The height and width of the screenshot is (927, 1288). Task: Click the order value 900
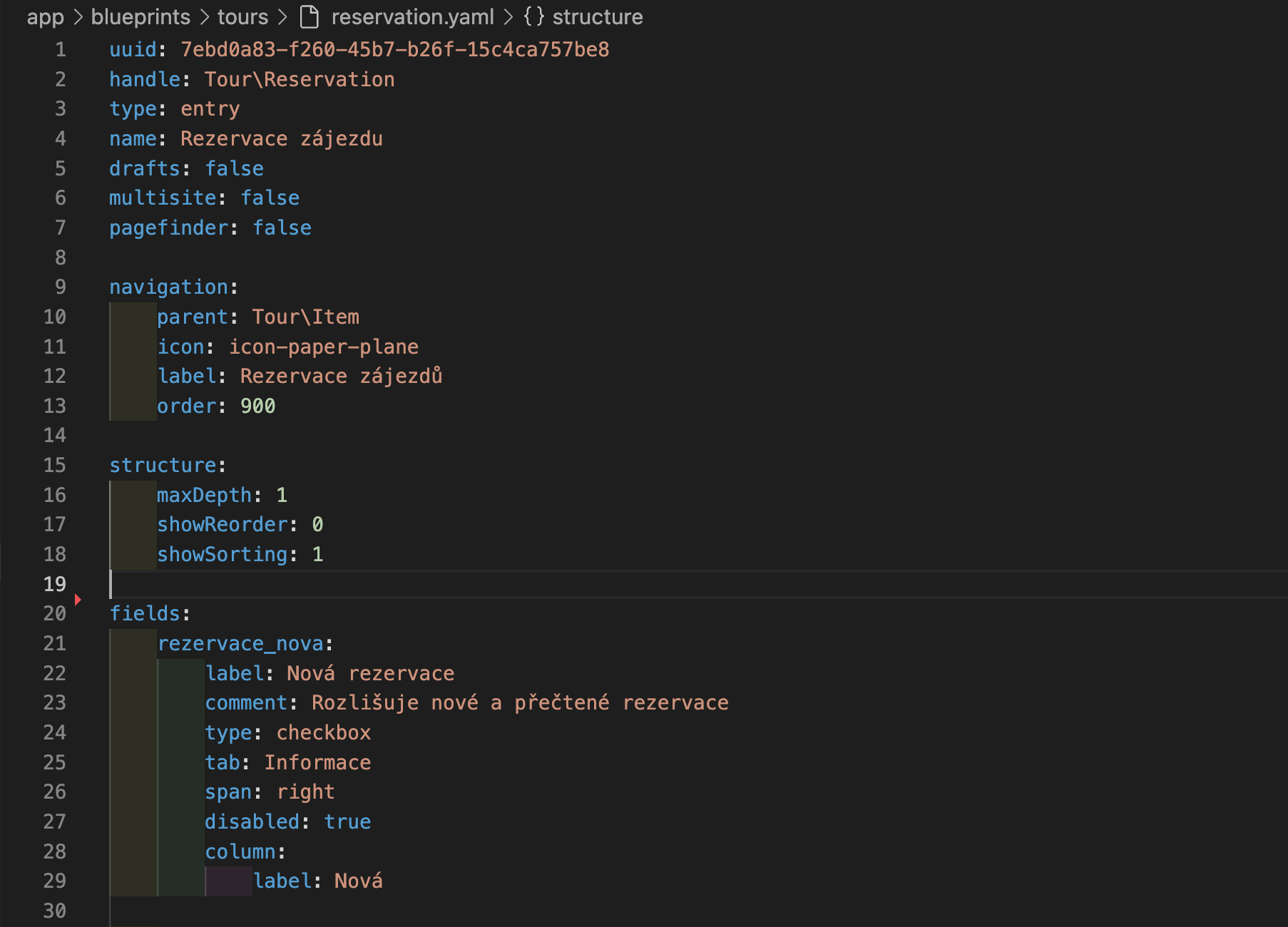(258, 406)
